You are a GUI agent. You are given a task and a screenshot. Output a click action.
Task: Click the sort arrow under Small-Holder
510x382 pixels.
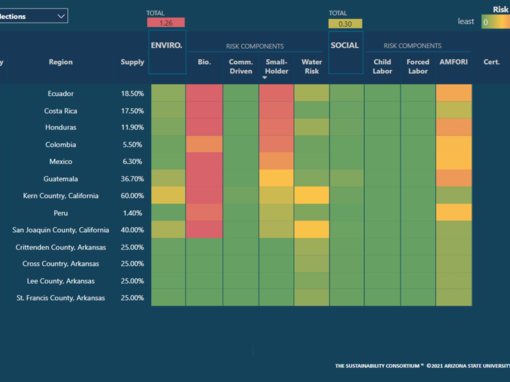pos(265,78)
